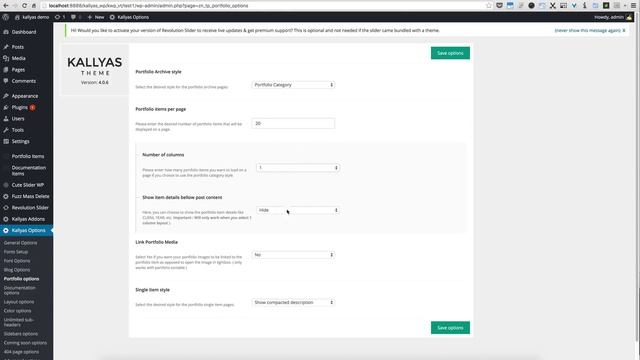Open Cute Slider WP in the sidebar
Viewport: 640px width, 360px height.
point(27,185)
